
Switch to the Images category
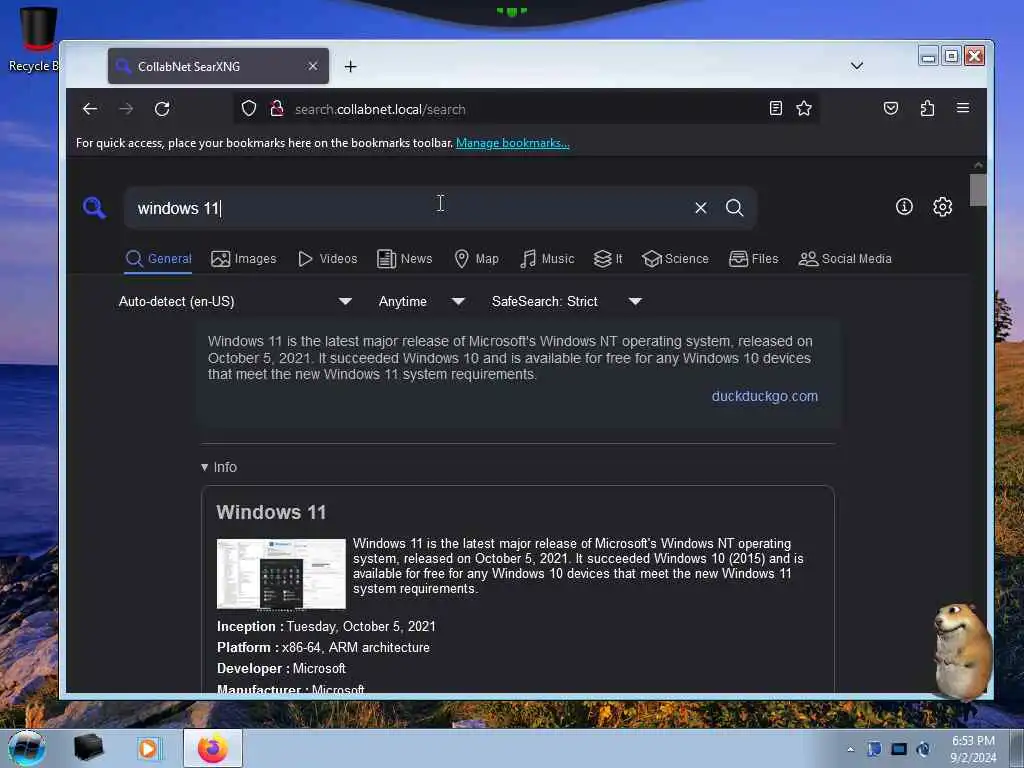coord(244,259)
